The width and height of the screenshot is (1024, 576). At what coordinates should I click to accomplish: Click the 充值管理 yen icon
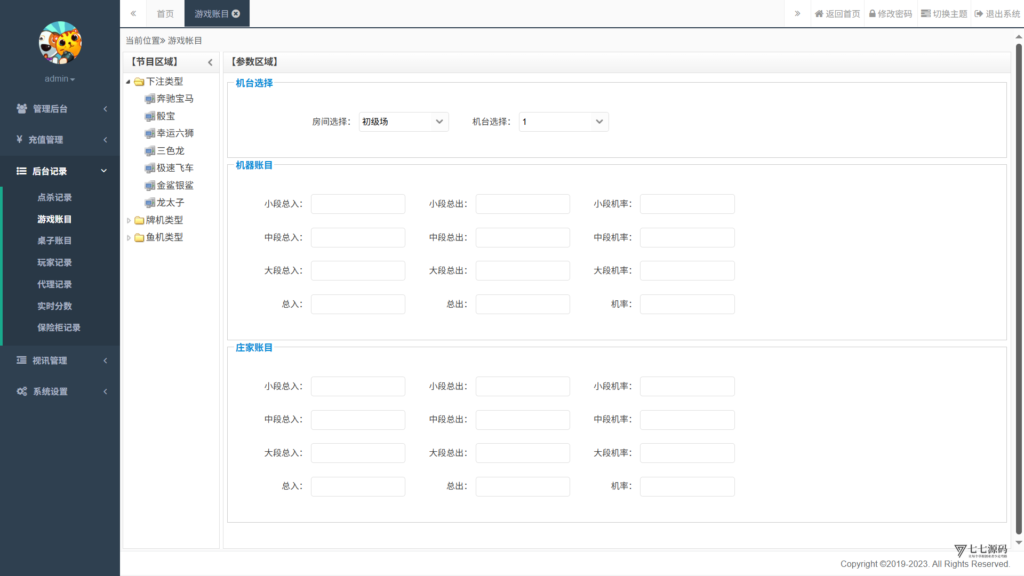click(20, 139)
